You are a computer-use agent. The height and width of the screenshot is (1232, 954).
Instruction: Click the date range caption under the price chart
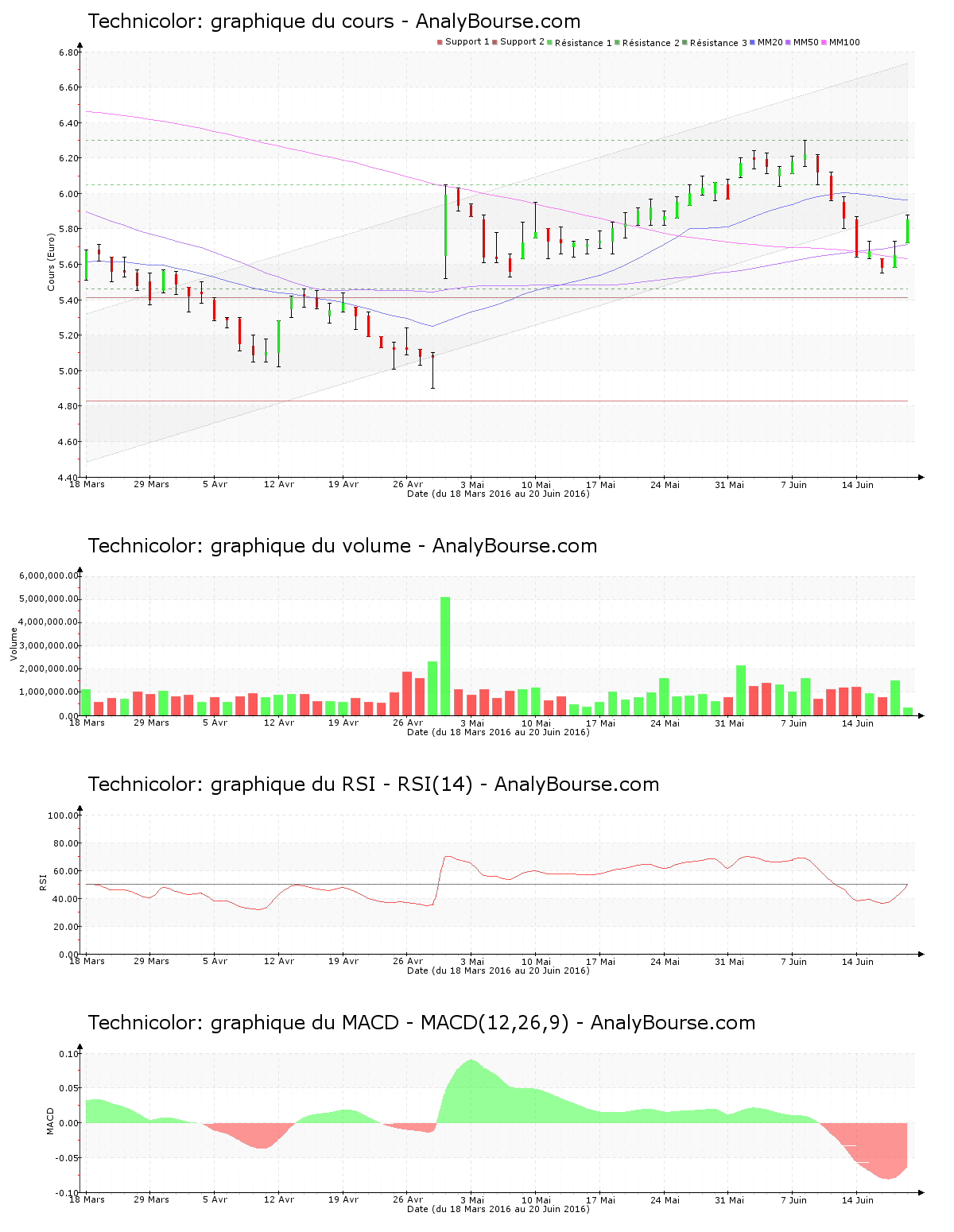pos(498,494)
